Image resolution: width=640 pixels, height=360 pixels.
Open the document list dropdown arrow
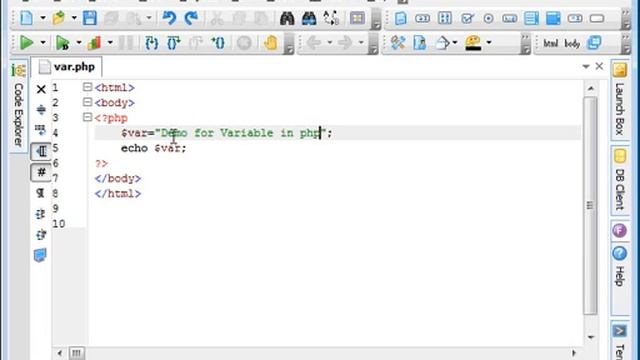(586, 66)
